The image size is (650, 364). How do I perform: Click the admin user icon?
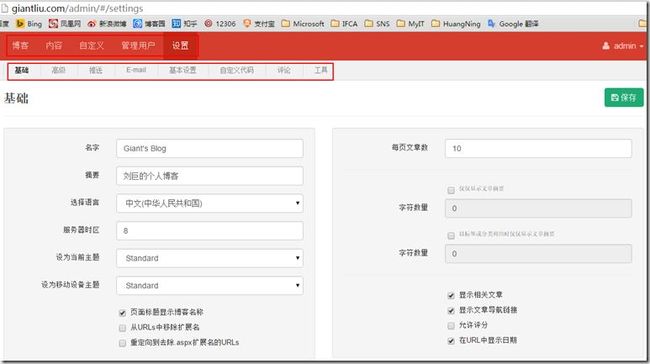[606, 46]
